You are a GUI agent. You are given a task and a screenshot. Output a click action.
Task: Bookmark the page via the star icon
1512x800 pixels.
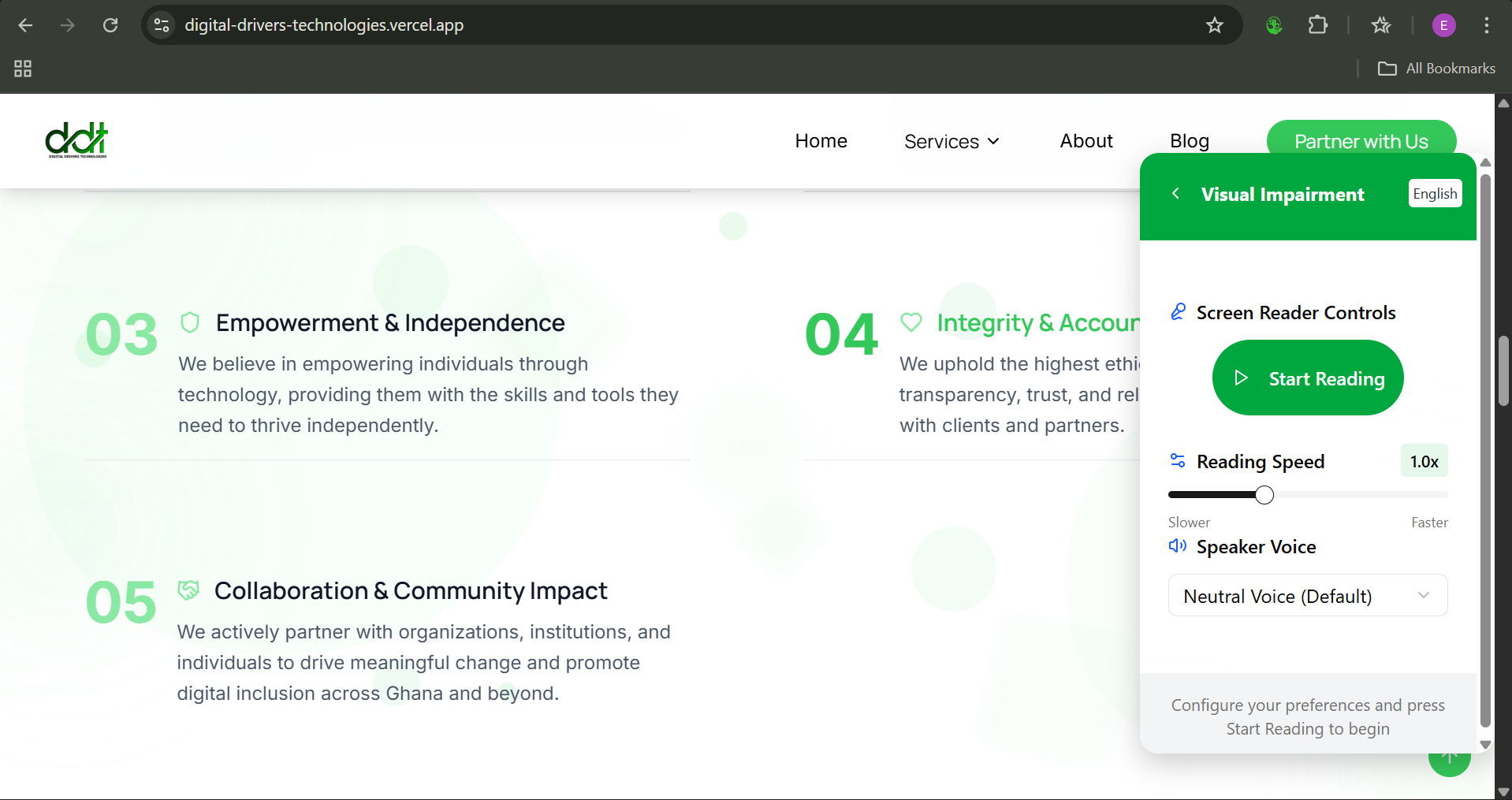tap(1214, 24)
